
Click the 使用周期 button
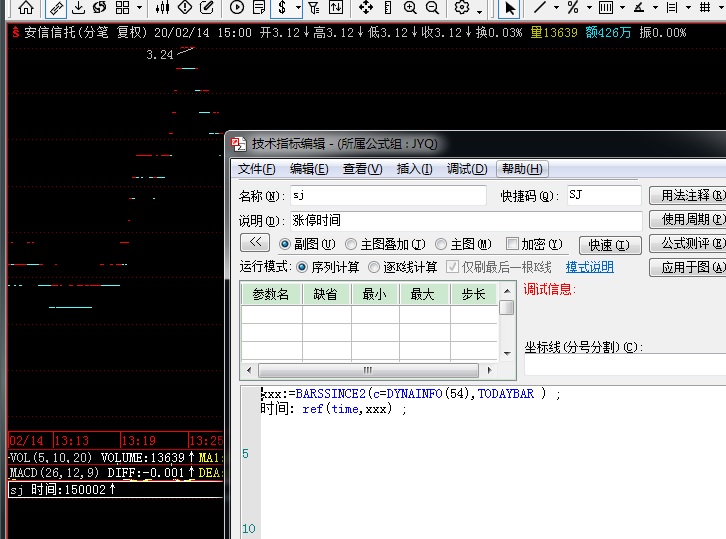tap(688, 219)
